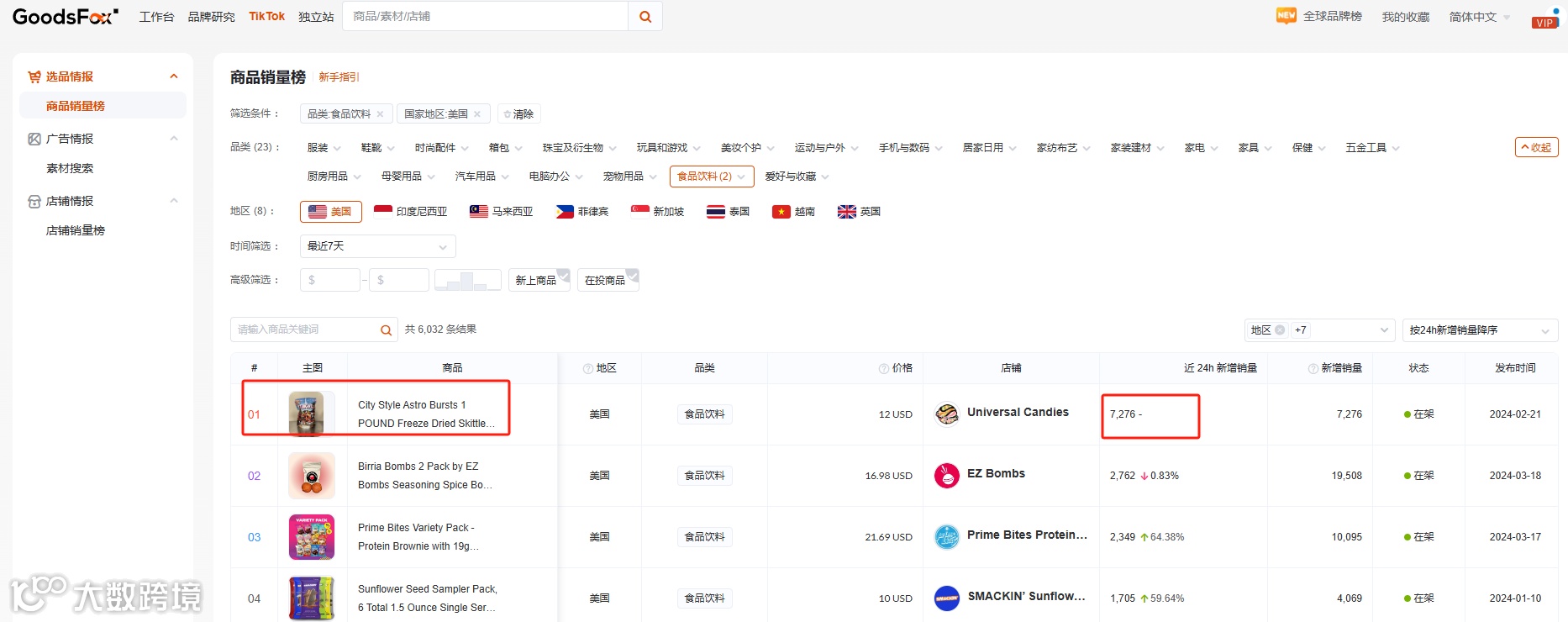1568x622 pixels.
Task: Click the price distribution histogram slider
Action: 468,280
